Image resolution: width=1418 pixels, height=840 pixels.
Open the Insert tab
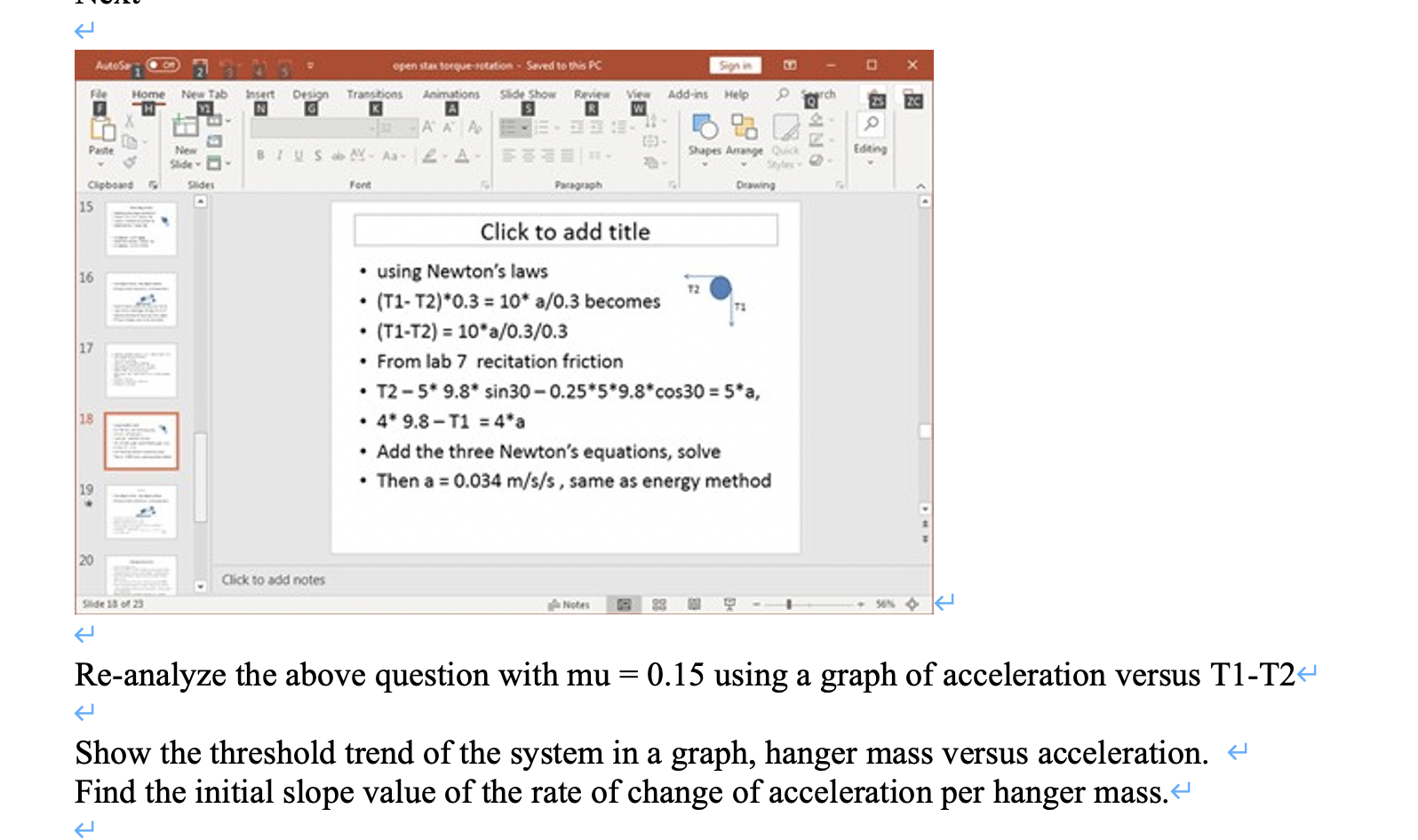(260, 94)
